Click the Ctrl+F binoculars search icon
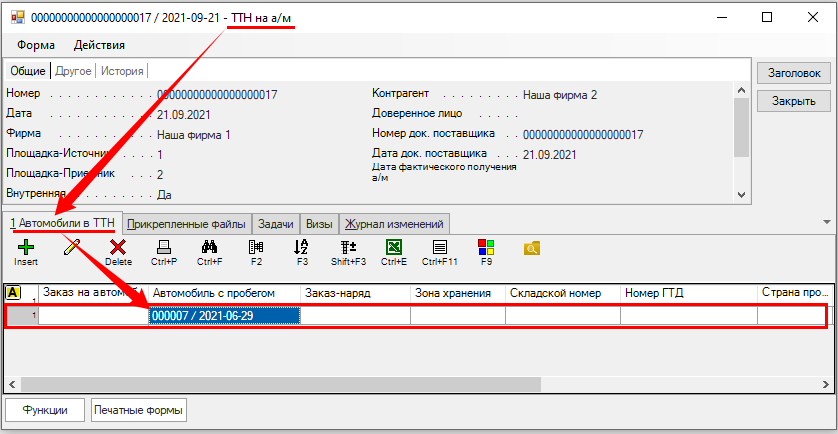 209,246
